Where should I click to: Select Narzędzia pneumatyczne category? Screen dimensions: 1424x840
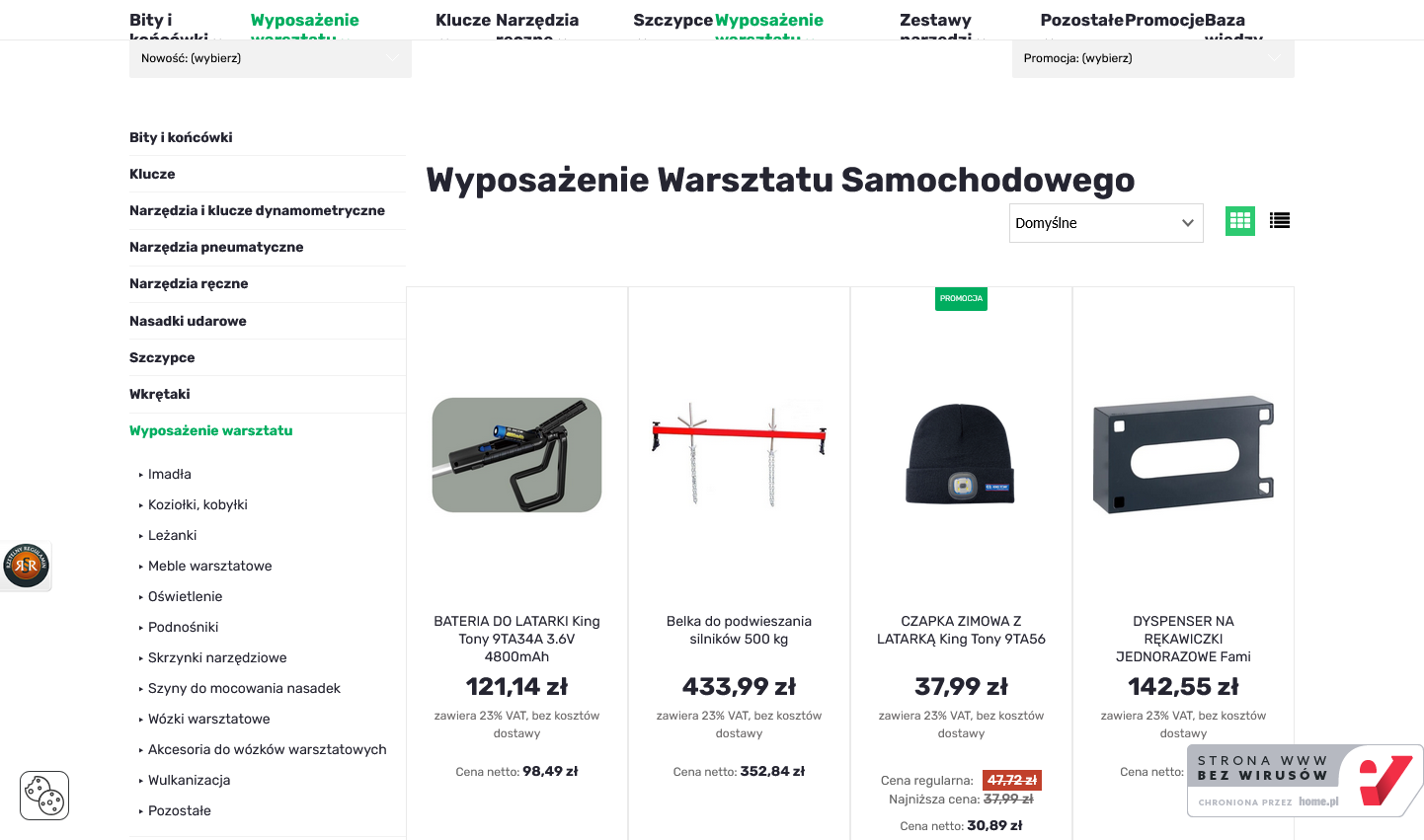coord(215,247)
